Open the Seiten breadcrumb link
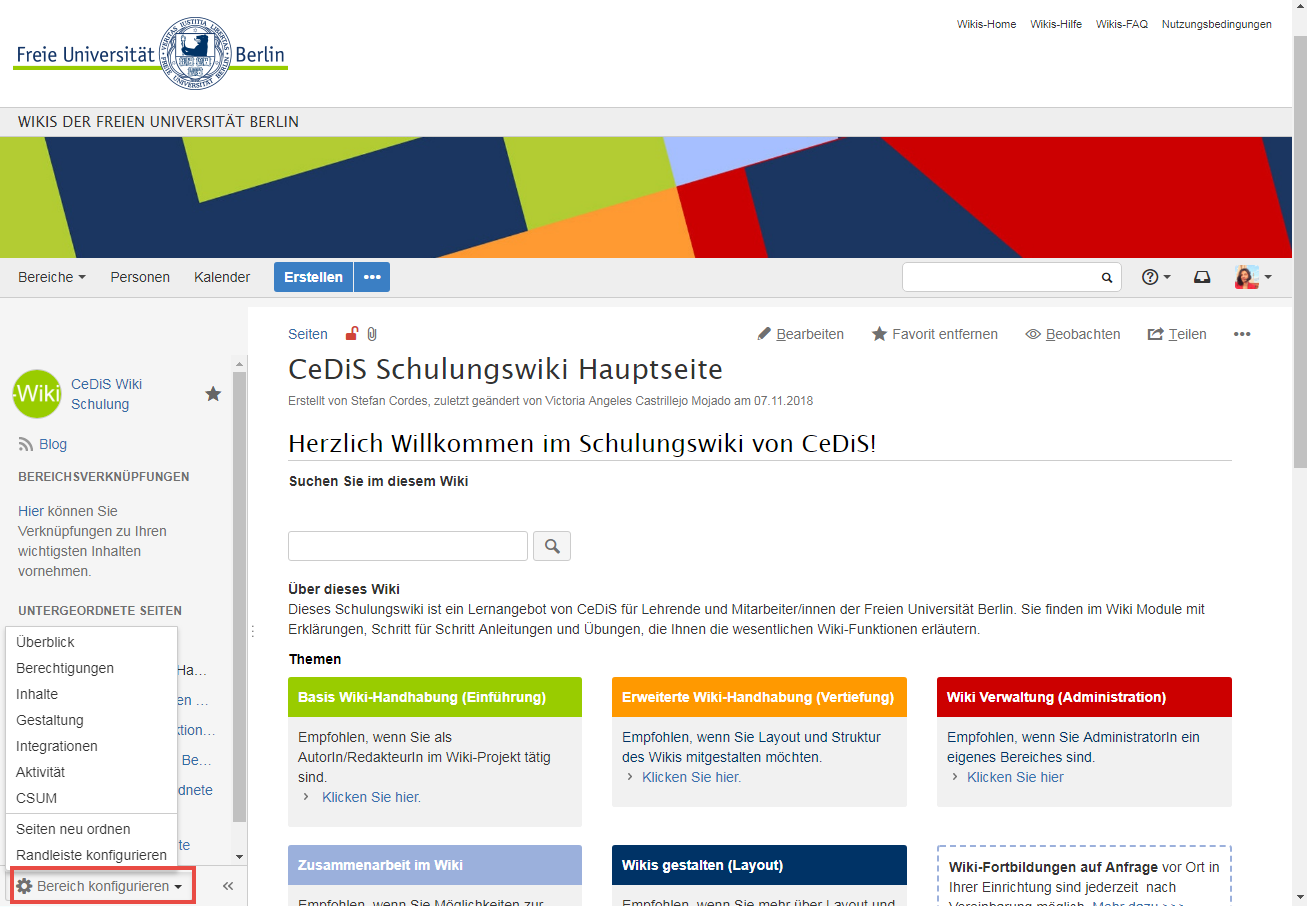 (x=308, y=334)
